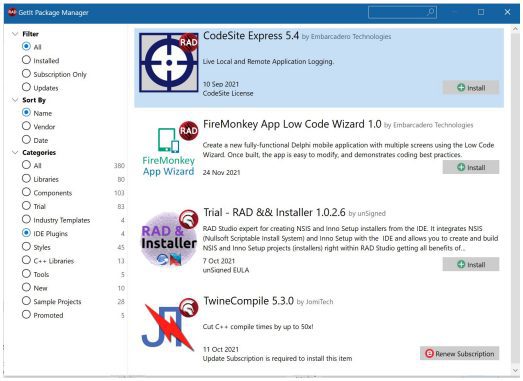The height and width of the screenshot is (381, 523).
Task: Install Trial RAD && Installer
Action: (471, 264)
